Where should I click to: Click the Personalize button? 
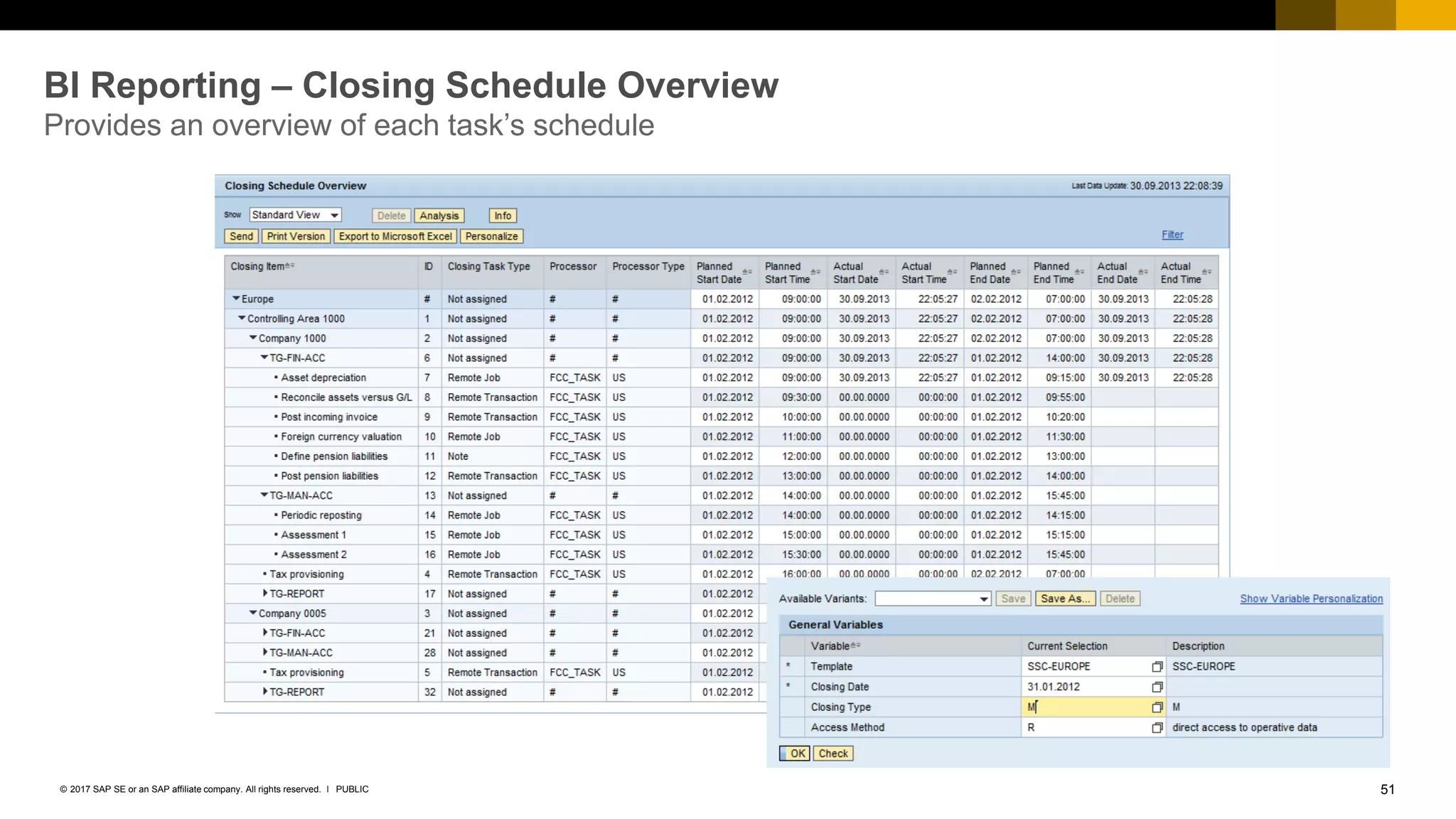click(x=491, y=236)
